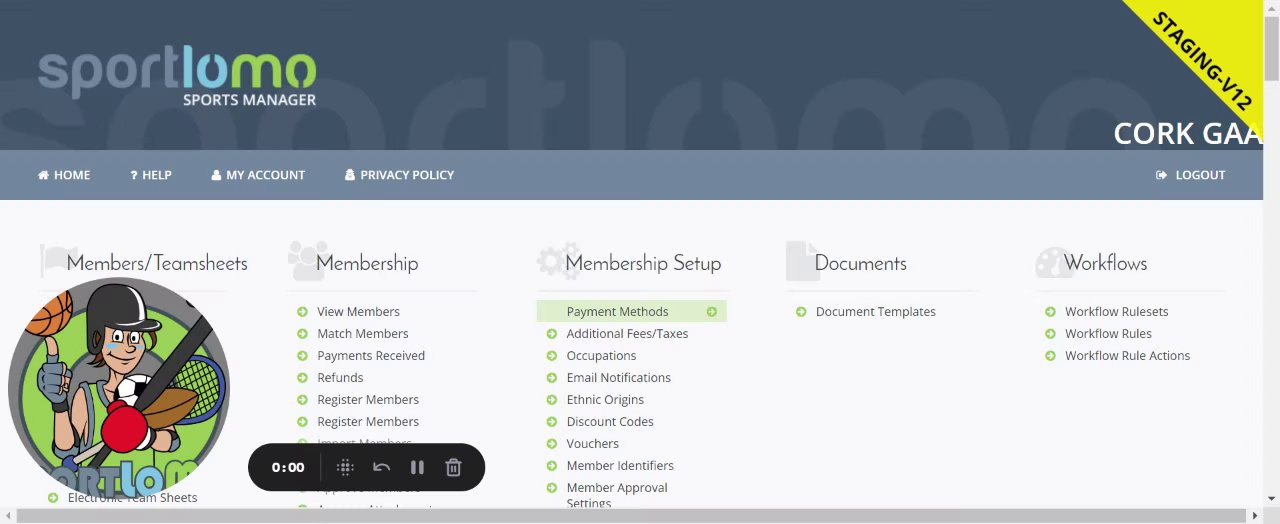Open the View Members link
The height and width of the screenshot is (524, 1280).
(358, 312)
